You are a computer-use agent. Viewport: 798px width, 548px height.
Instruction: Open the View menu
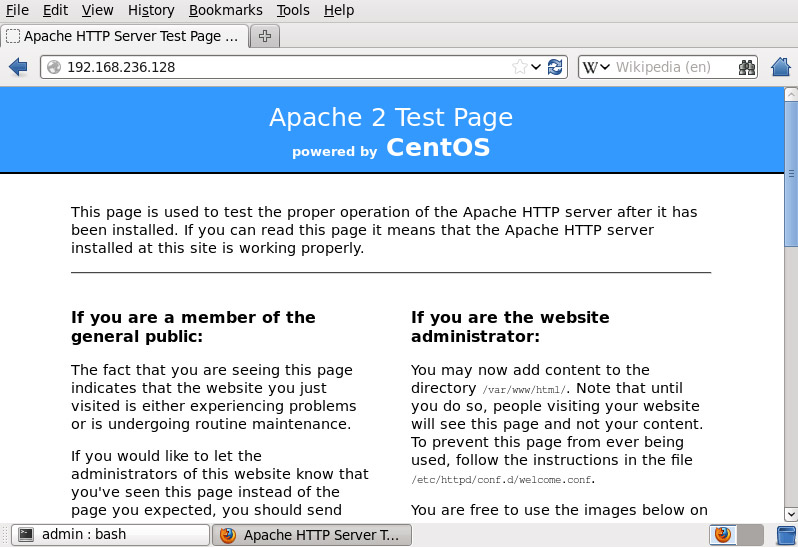pyautogui.click(x=97, y=10)
